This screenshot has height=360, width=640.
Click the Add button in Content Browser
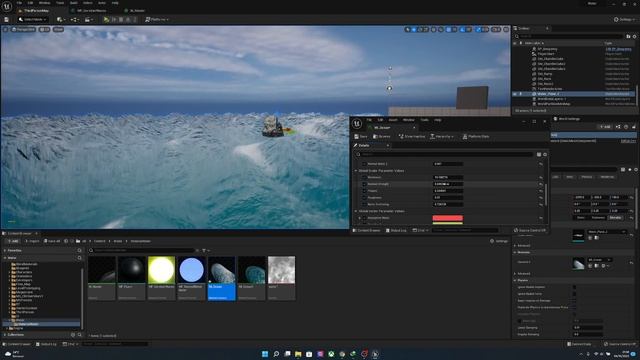pyautogui.click(x=13, y=241)
